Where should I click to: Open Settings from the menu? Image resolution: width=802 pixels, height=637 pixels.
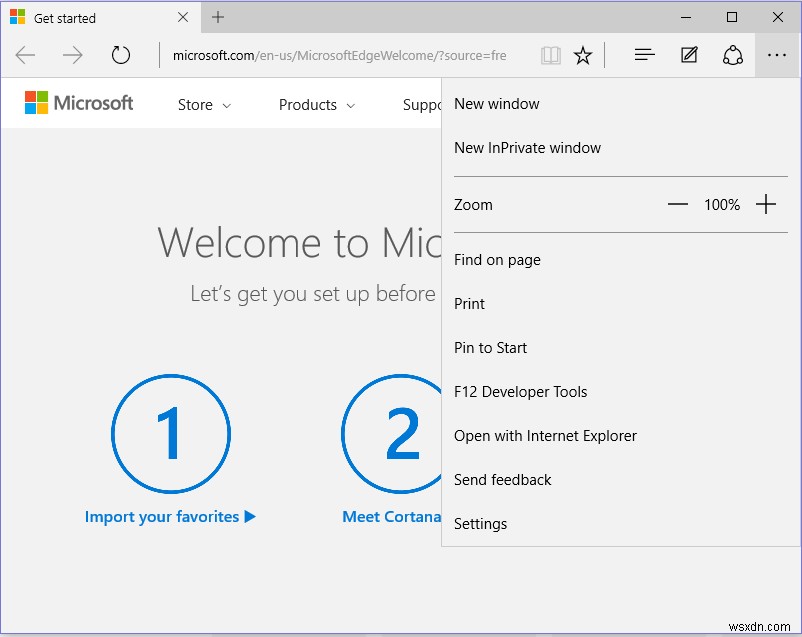(x=480, y=523)
